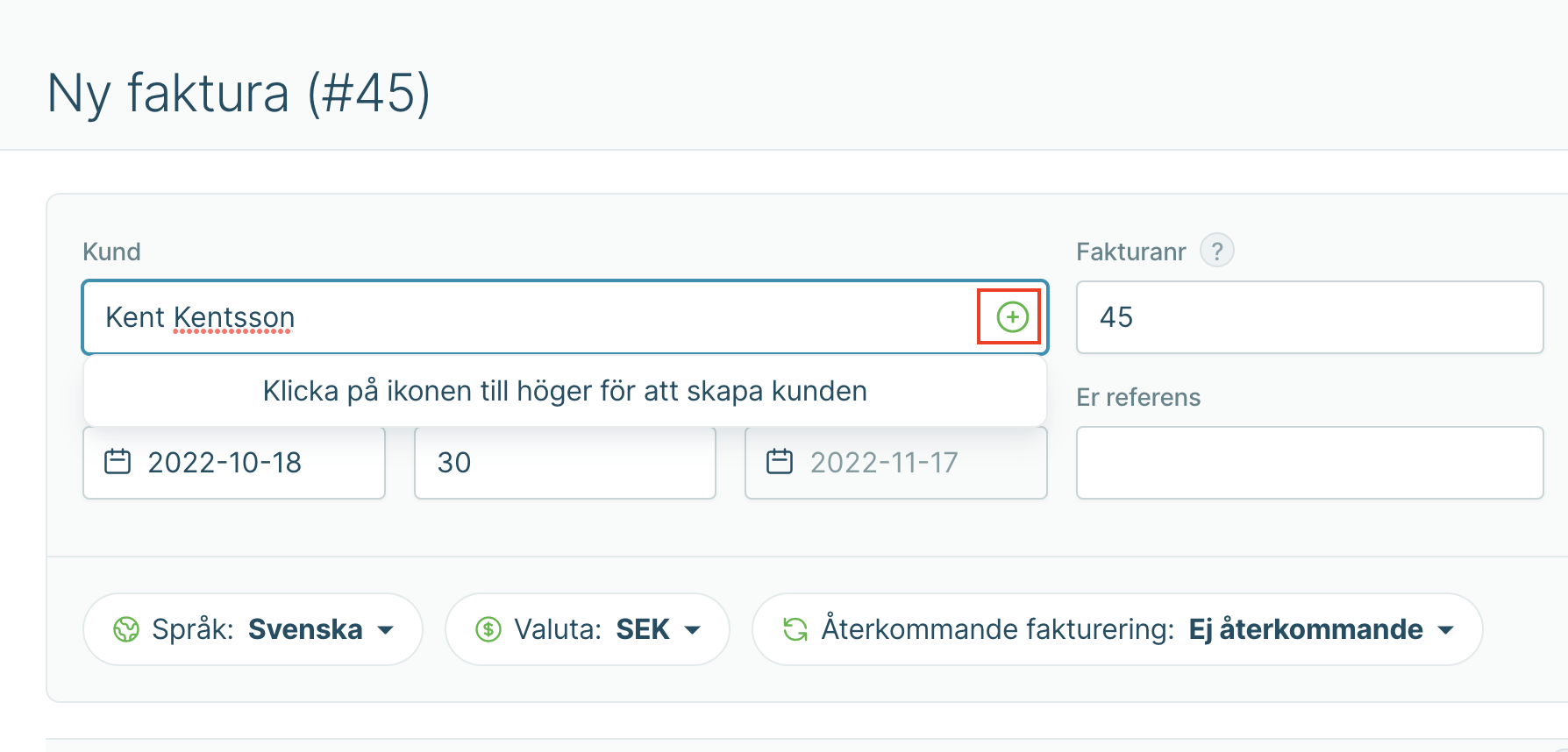Click the suggestion hint about creating the customer
Screen dimensions: 1568x752
[x=565, y=391]
